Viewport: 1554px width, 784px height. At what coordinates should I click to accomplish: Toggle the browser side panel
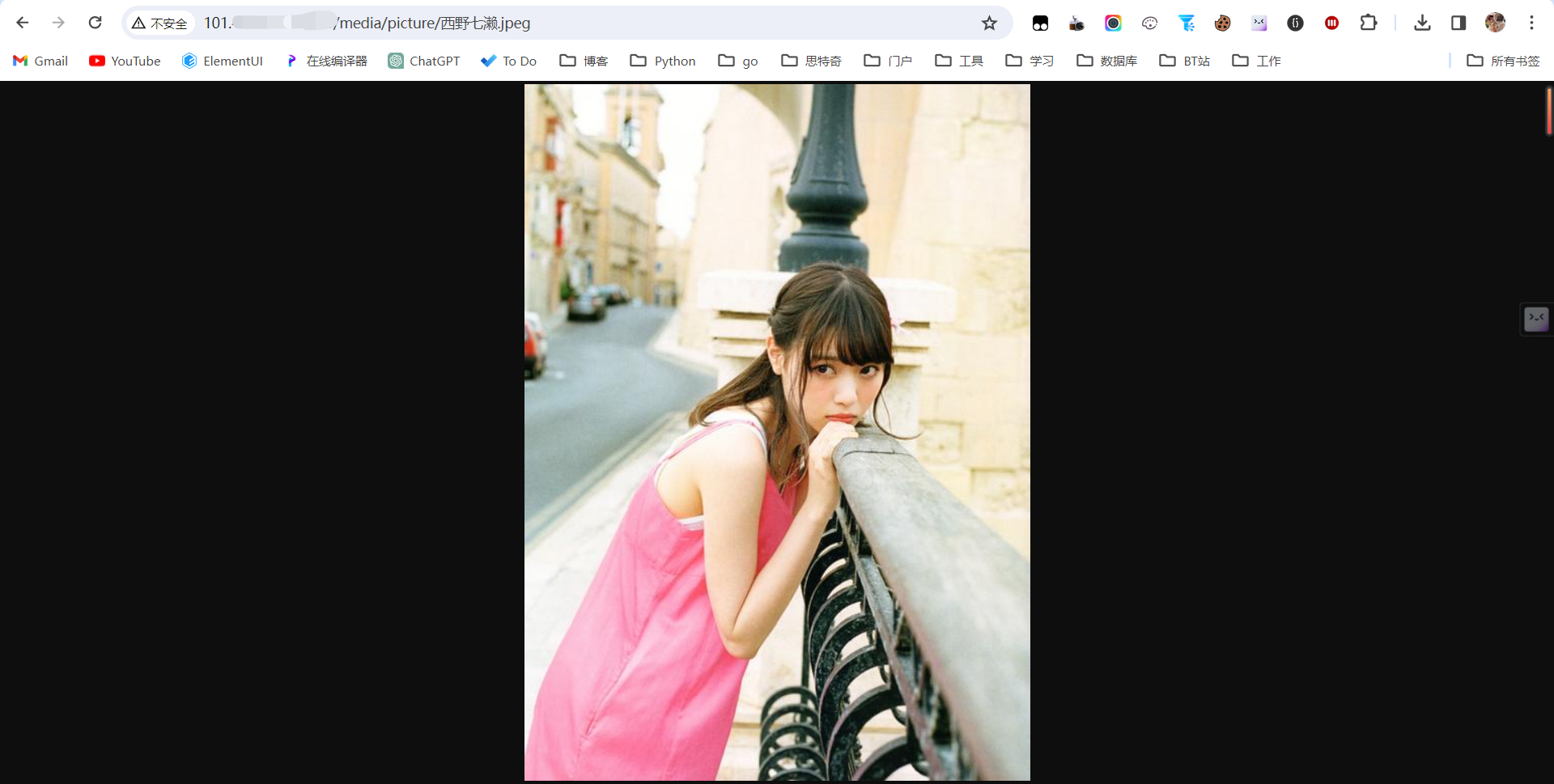1458,23
